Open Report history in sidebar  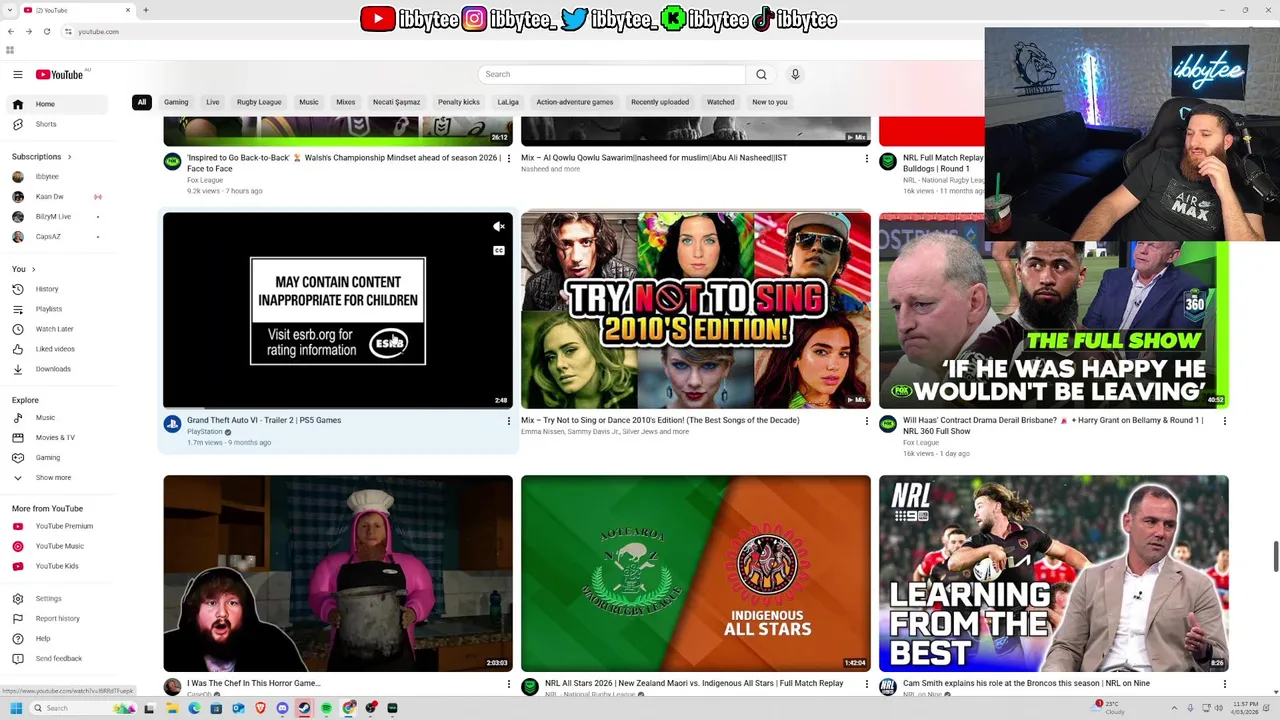tap(56, 618)
